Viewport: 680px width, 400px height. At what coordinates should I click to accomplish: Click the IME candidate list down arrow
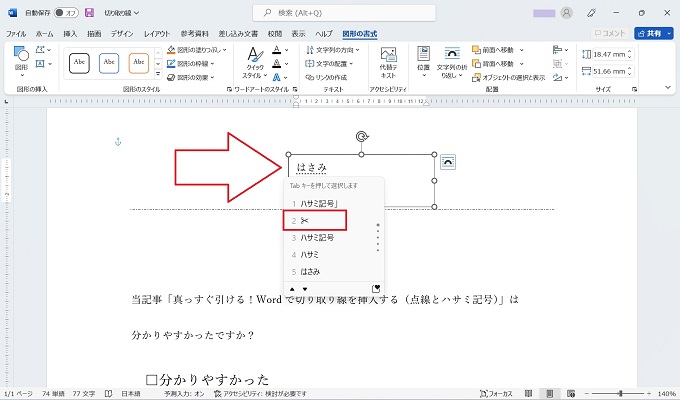[x=305, y=289]
